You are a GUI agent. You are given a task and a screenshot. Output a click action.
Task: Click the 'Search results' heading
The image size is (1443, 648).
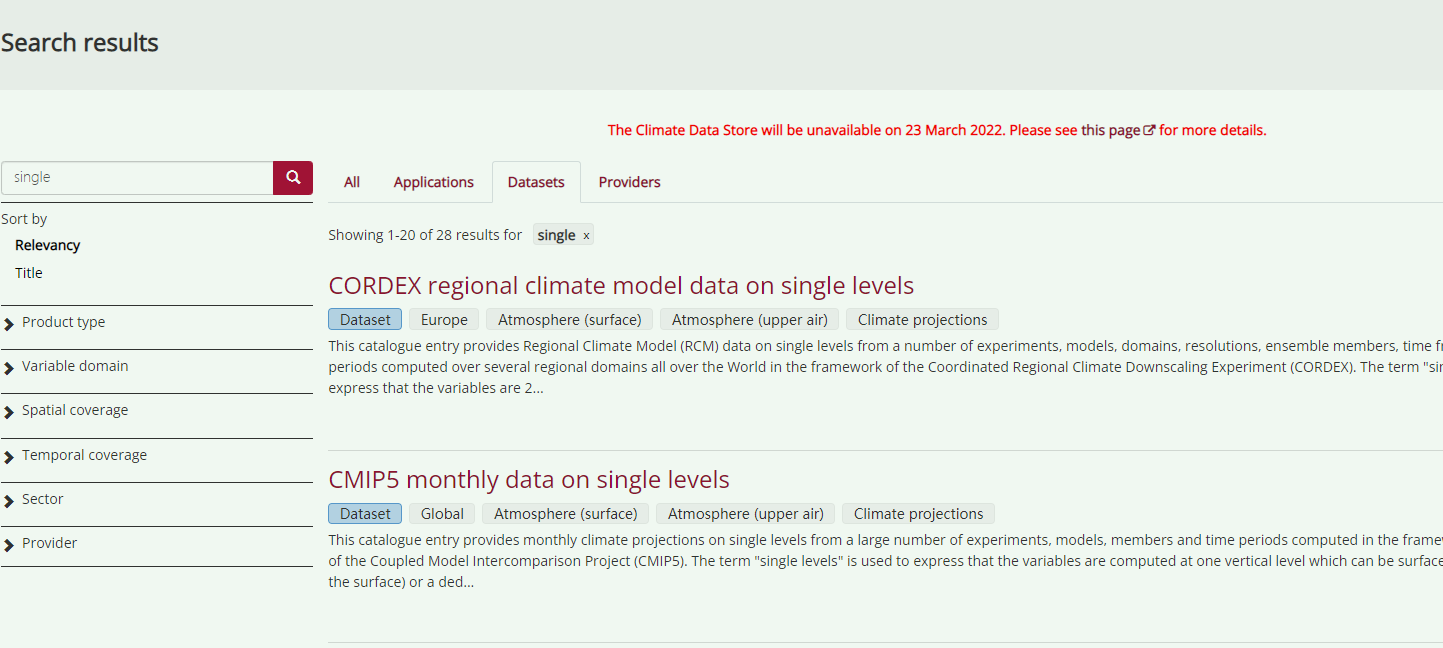(x=80, y=43)
